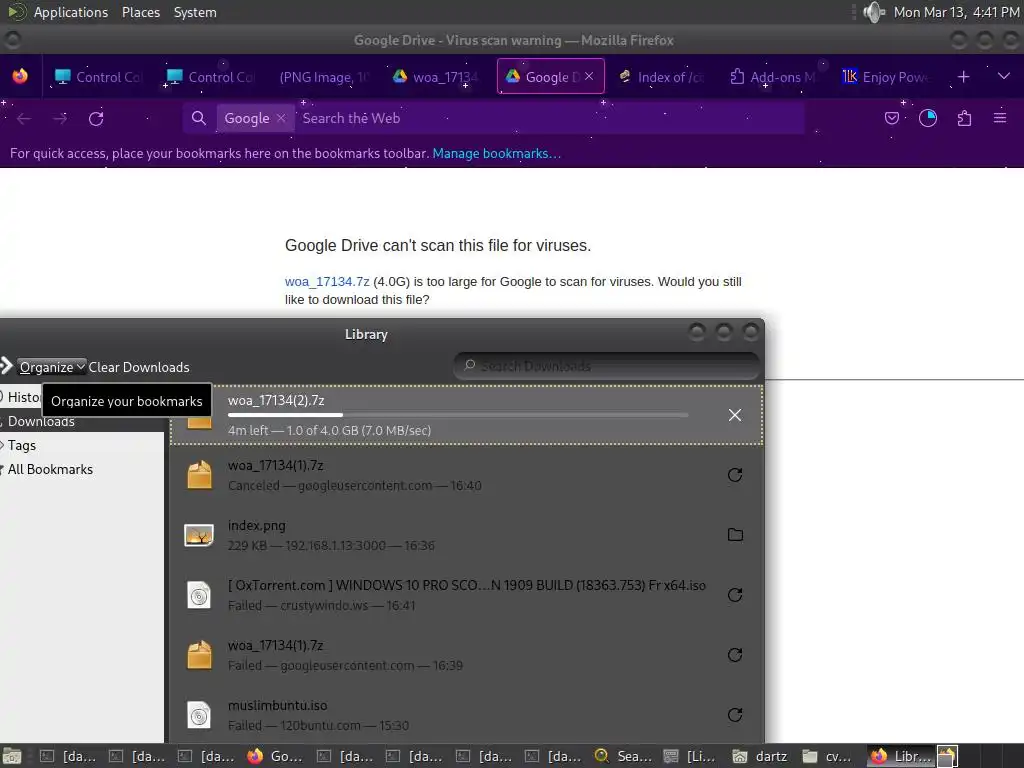Screen dimensions: 1024x768
Task: Click the Manage bookmarks link
Action: (x=496, y=153)
